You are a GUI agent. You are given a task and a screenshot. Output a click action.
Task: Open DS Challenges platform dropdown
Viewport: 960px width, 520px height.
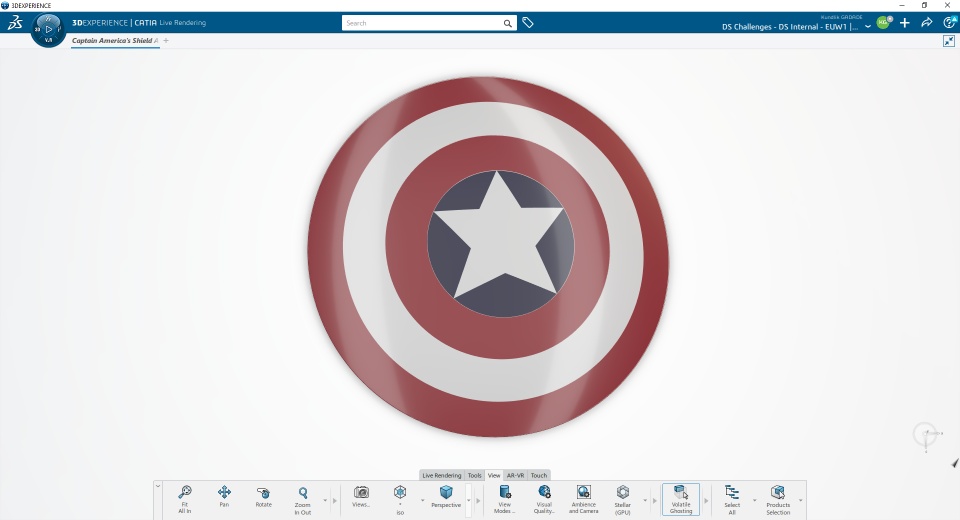point(868,27)
